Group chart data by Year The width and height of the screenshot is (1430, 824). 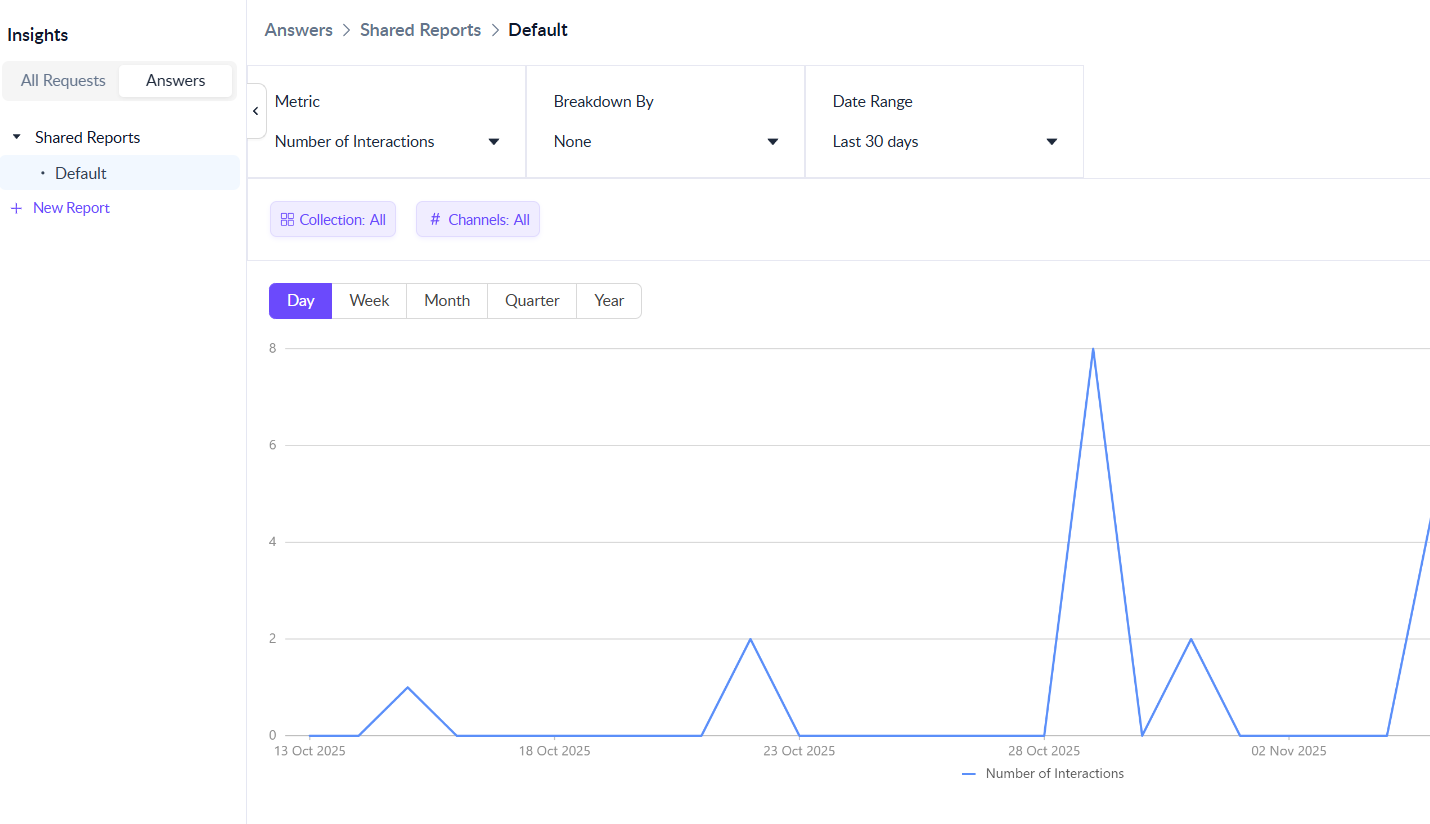click(x=609, y=301)
